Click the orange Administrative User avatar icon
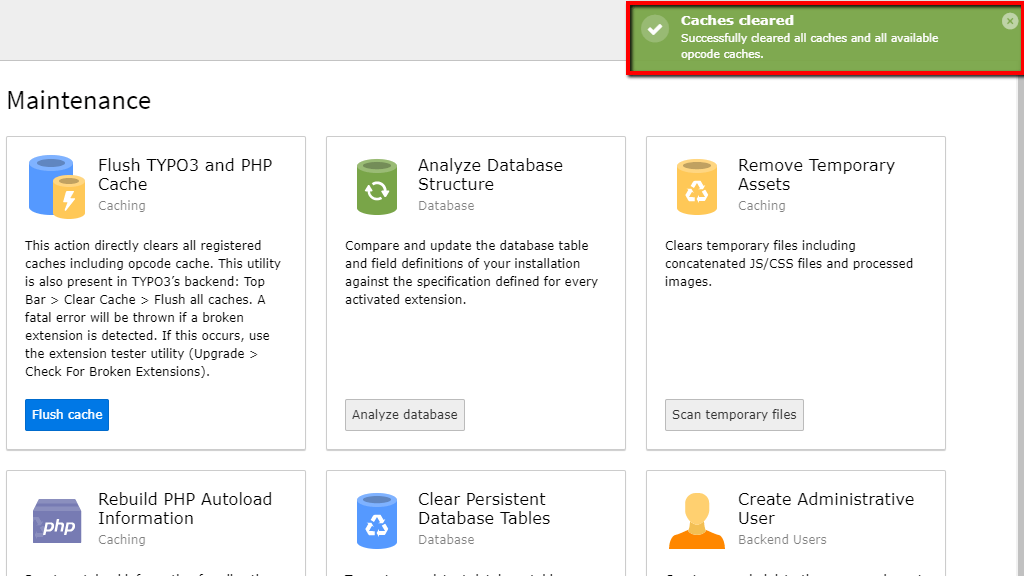The image size is (1024, 576). click(x=697, y=520)
